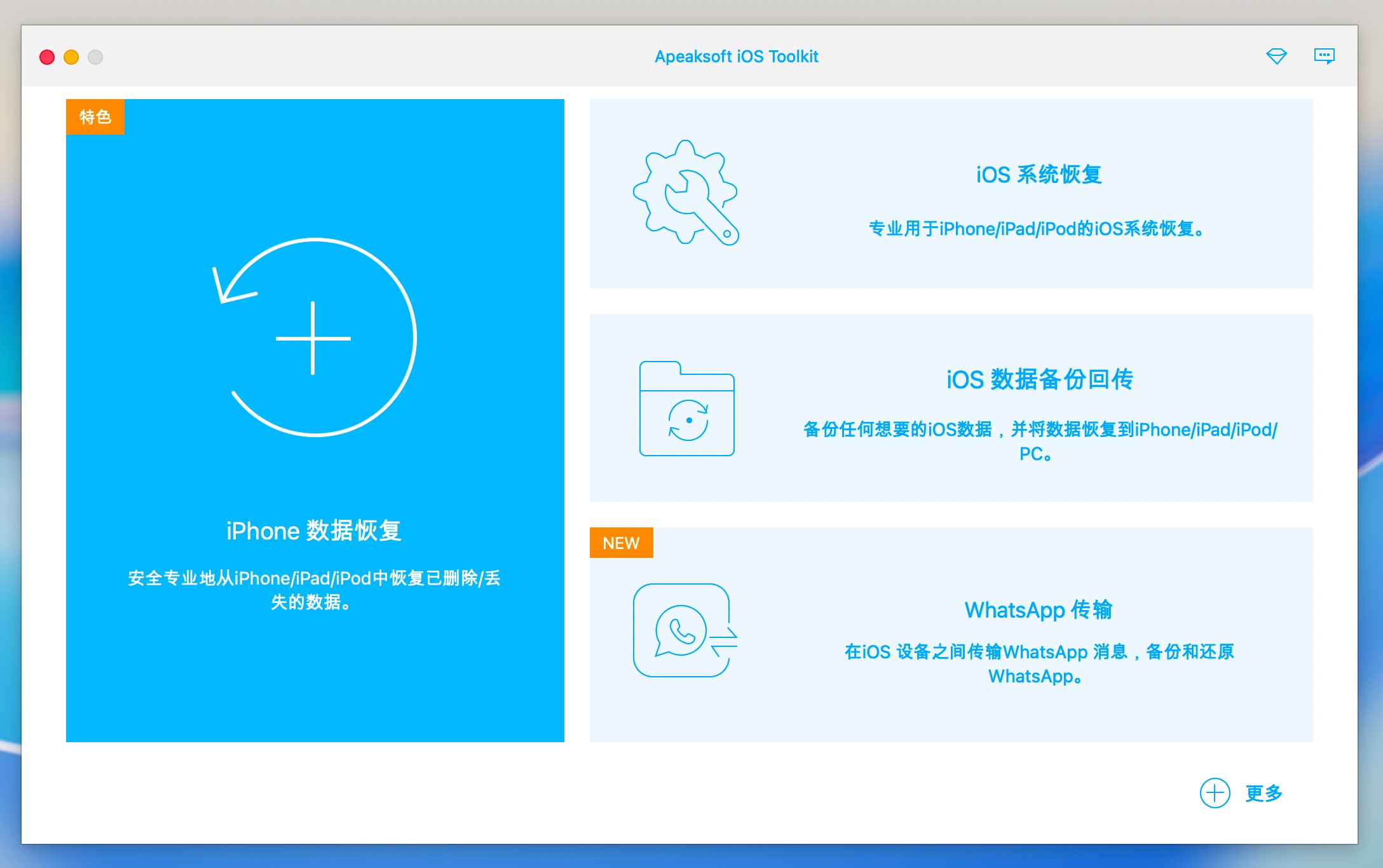Click iOS system recovery description text
The image size is (1383, 868).
pyautogui.click(x=1036, y=229)
